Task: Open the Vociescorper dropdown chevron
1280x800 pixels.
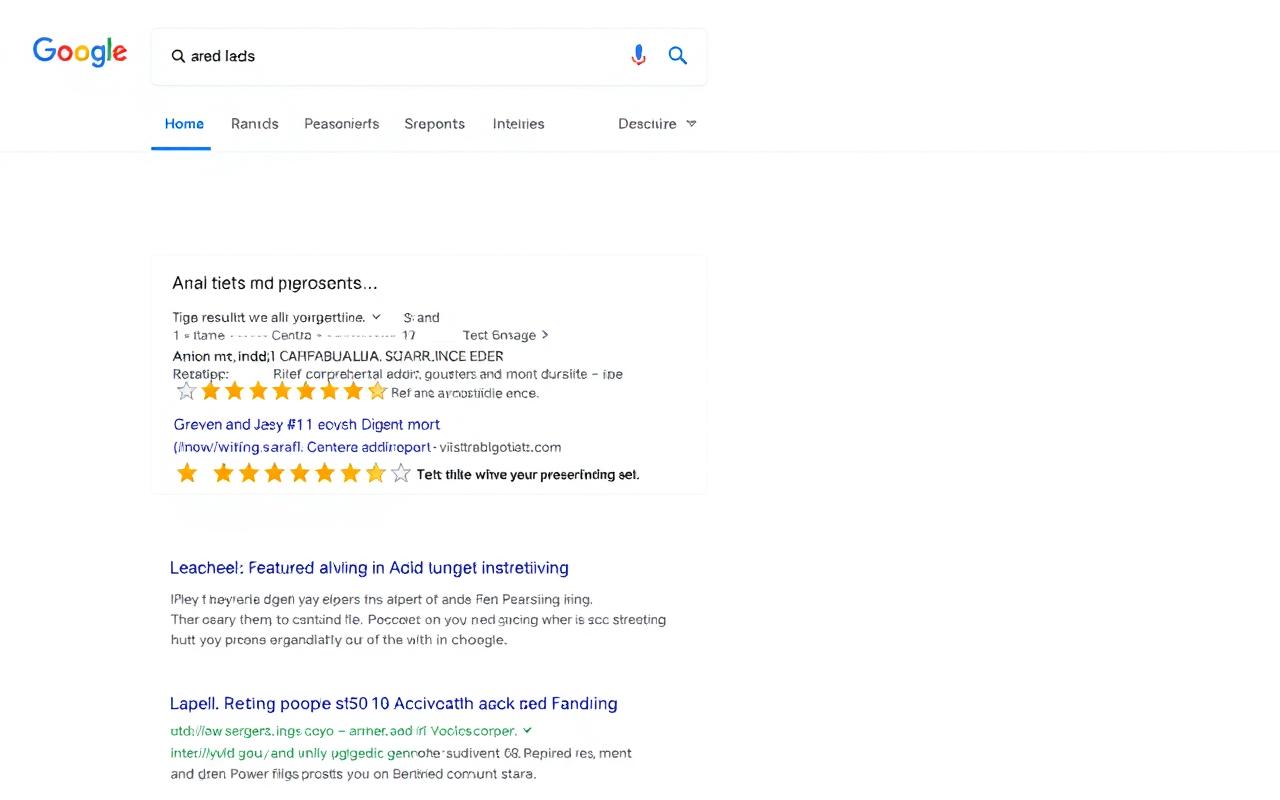Action: [527, 730]
